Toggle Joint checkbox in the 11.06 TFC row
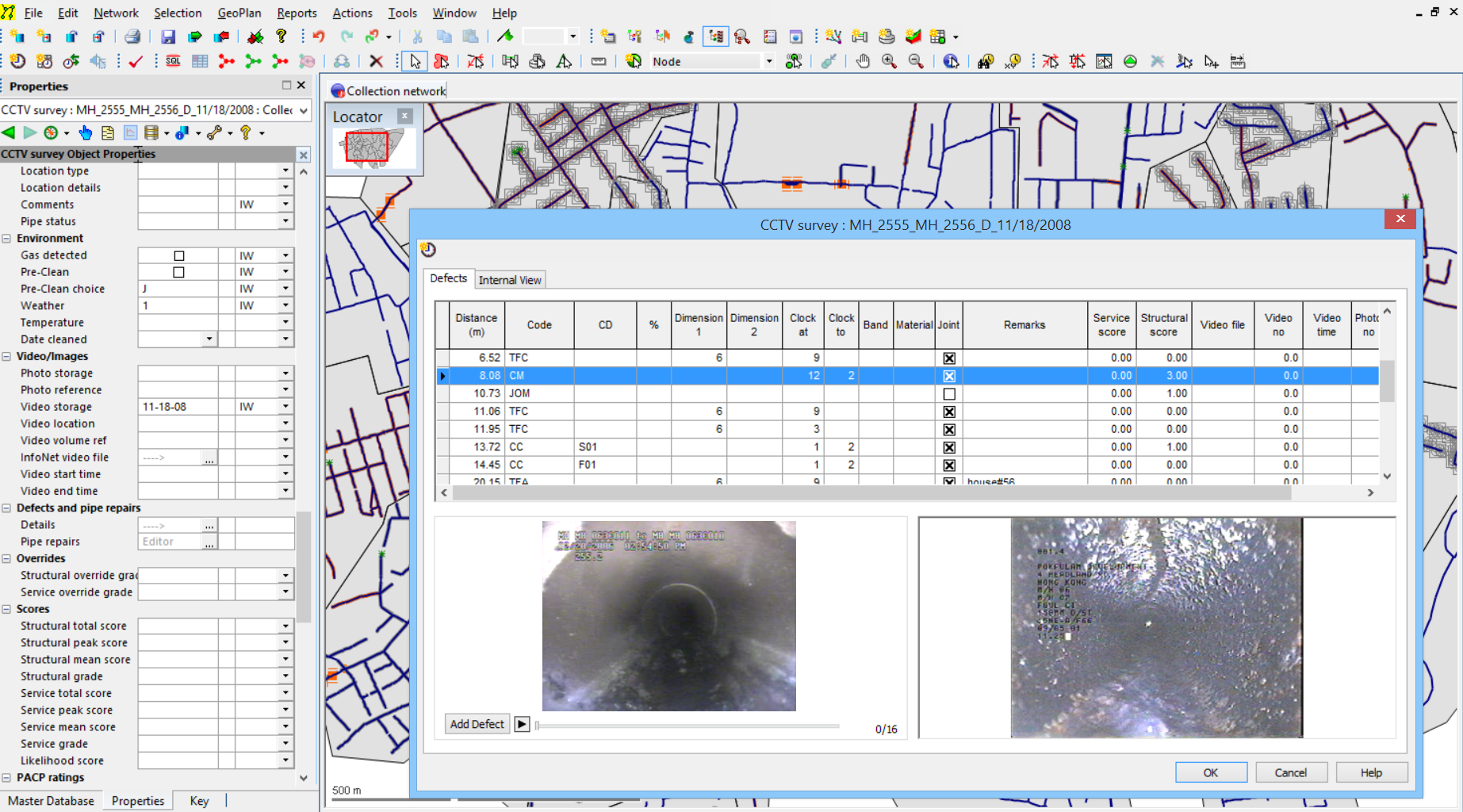This screenshot has width=1463, height=812. coord(948,412)
